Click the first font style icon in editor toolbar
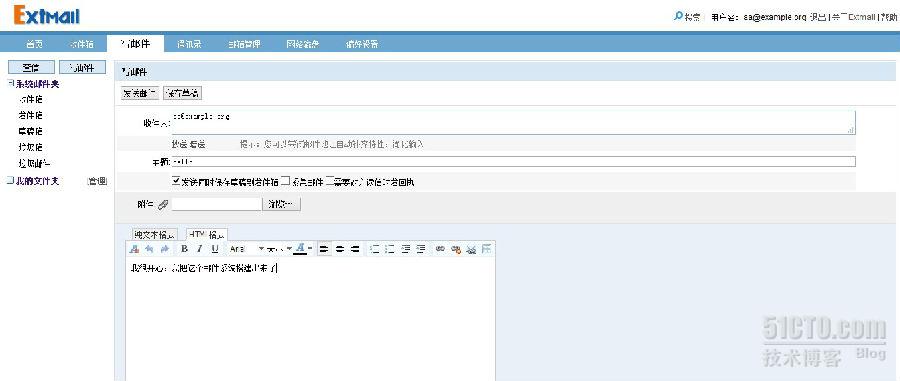The image size is (900, 381). click(x=134, y=249)
